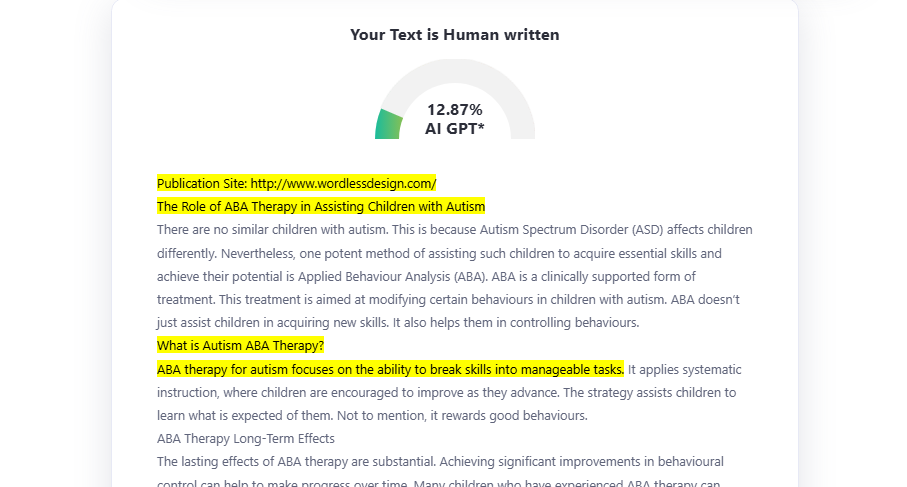Click the wordlessdesign.com publication URL
The height and width of the screenshot is (487, 907).
[x=343, y=183]
